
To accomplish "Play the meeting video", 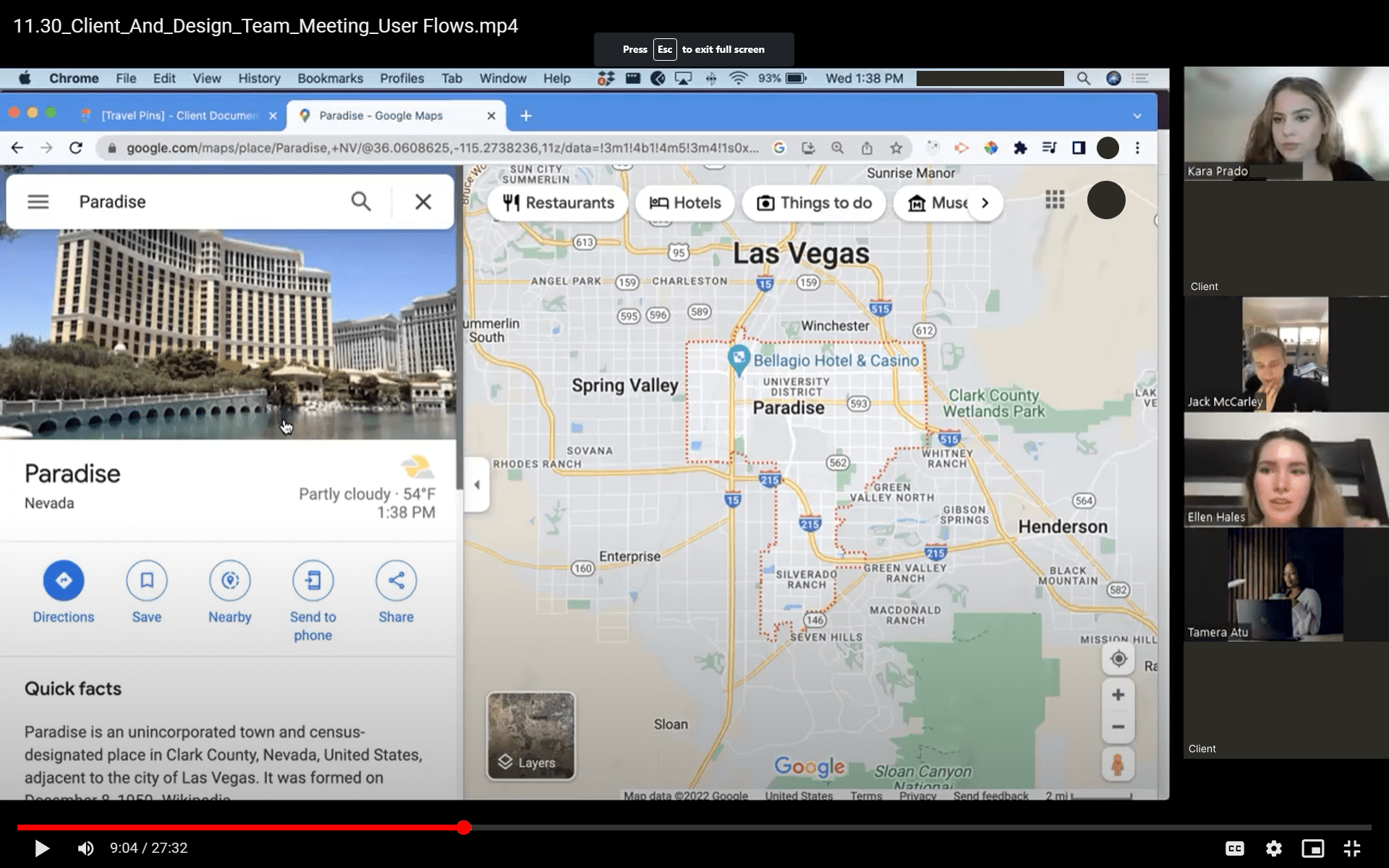I will click(x=42, y=848).
